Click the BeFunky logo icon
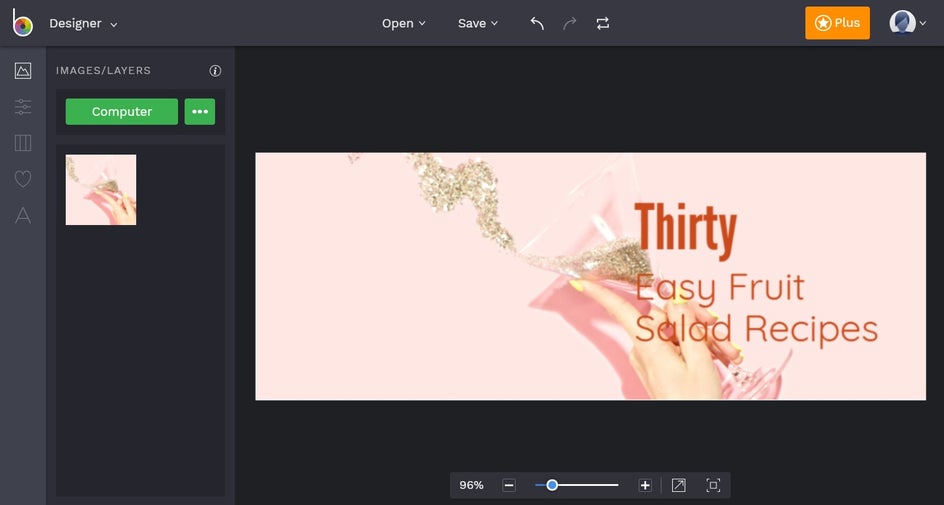Screen dimensions: 944x505 pos(22,23)
